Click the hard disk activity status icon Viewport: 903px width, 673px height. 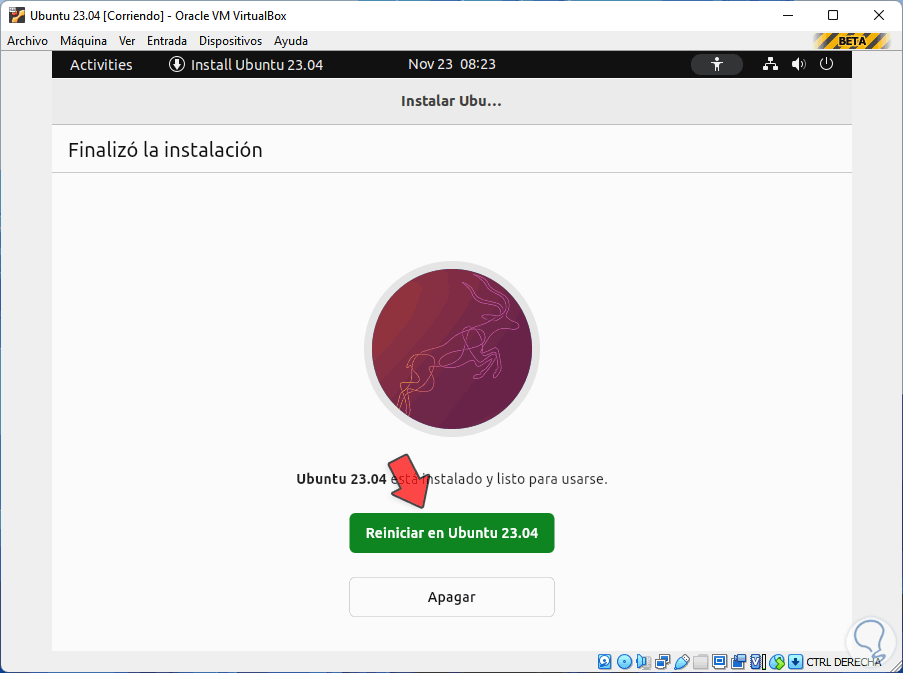[x=605, y=661]
